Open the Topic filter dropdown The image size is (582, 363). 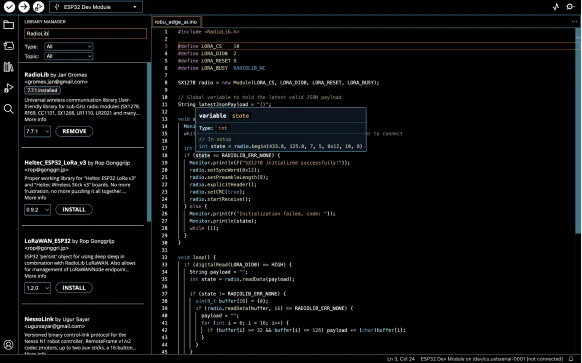69,56
